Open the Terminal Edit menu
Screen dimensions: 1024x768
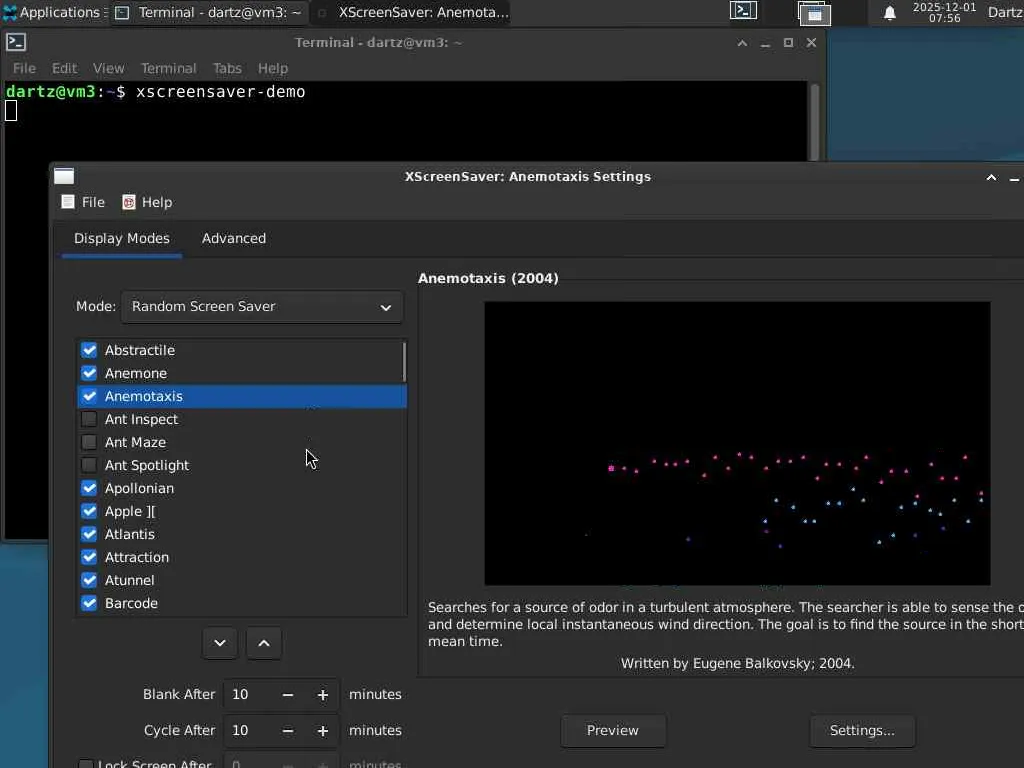[x=64, y=68]
